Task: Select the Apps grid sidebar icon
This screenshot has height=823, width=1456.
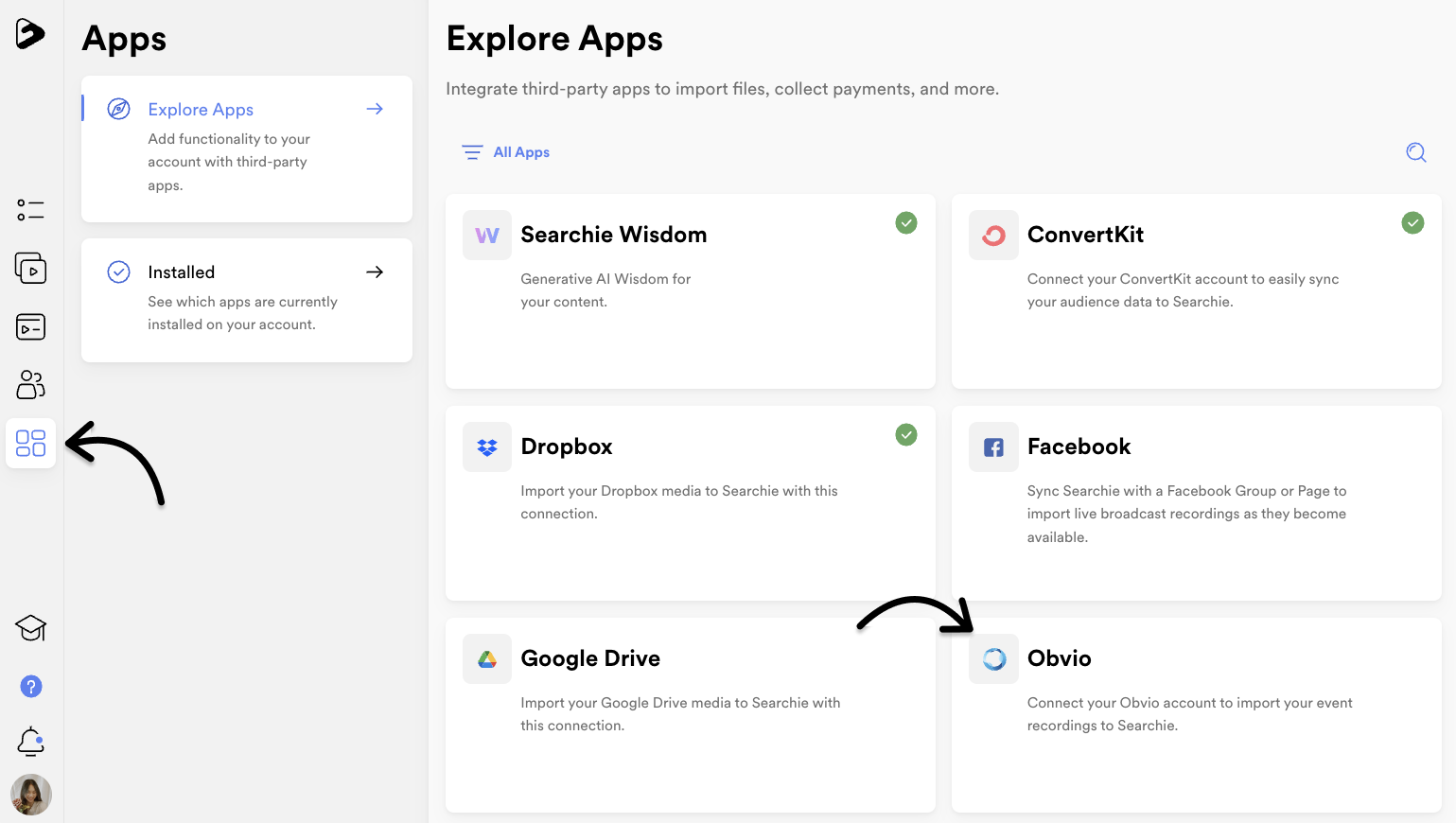Action: point(30,443)
